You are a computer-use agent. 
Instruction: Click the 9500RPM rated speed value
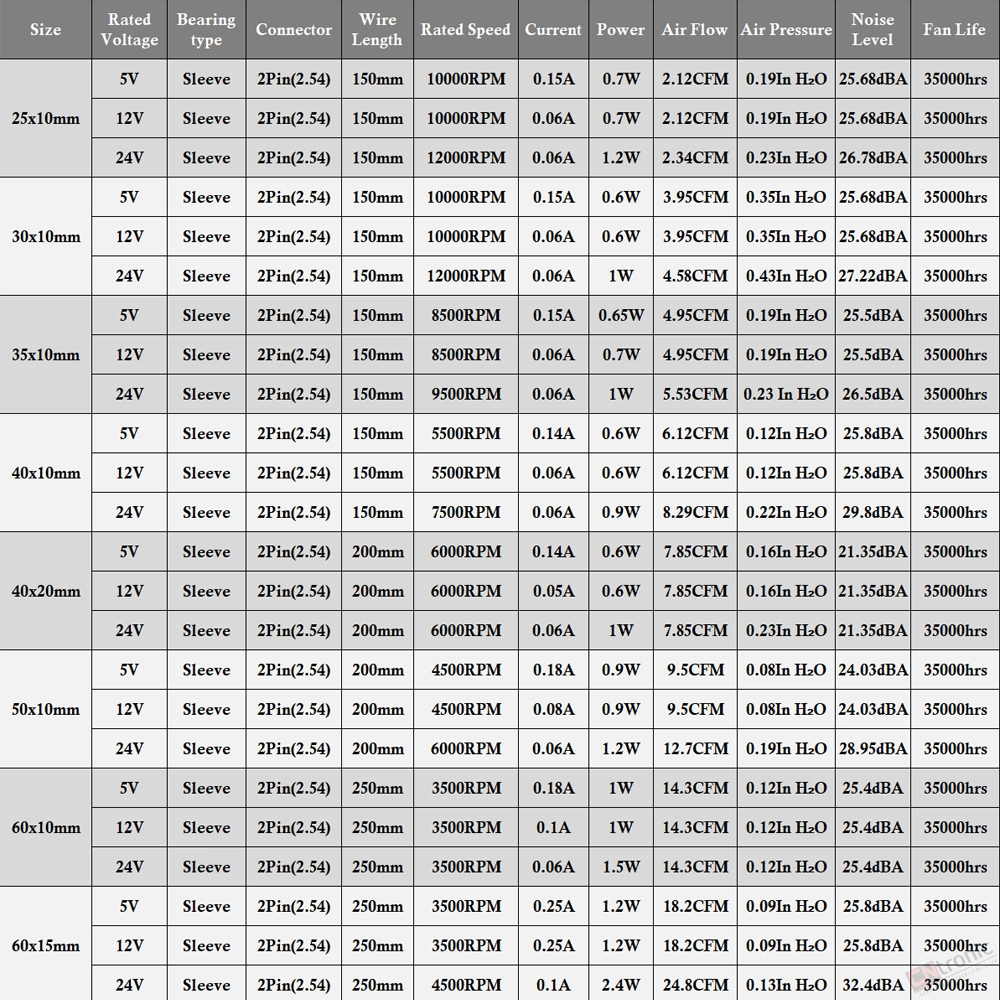coord(466,394)
